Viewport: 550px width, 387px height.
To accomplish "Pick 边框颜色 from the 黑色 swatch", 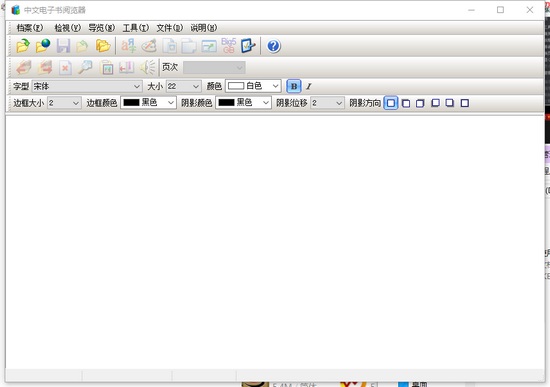I will 148,103.
